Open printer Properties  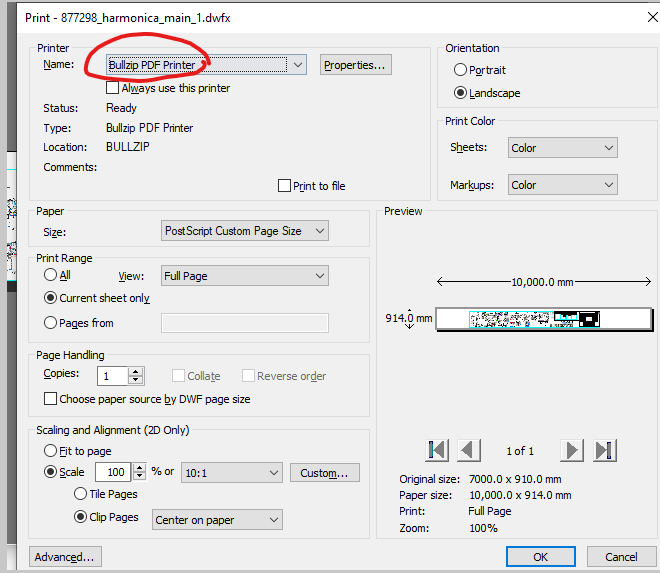tap(356, 65)
